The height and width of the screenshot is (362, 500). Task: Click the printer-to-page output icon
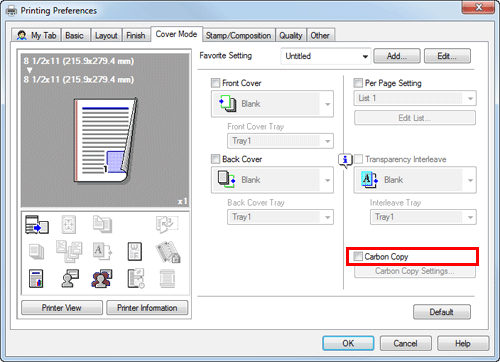tap(37, 224)
